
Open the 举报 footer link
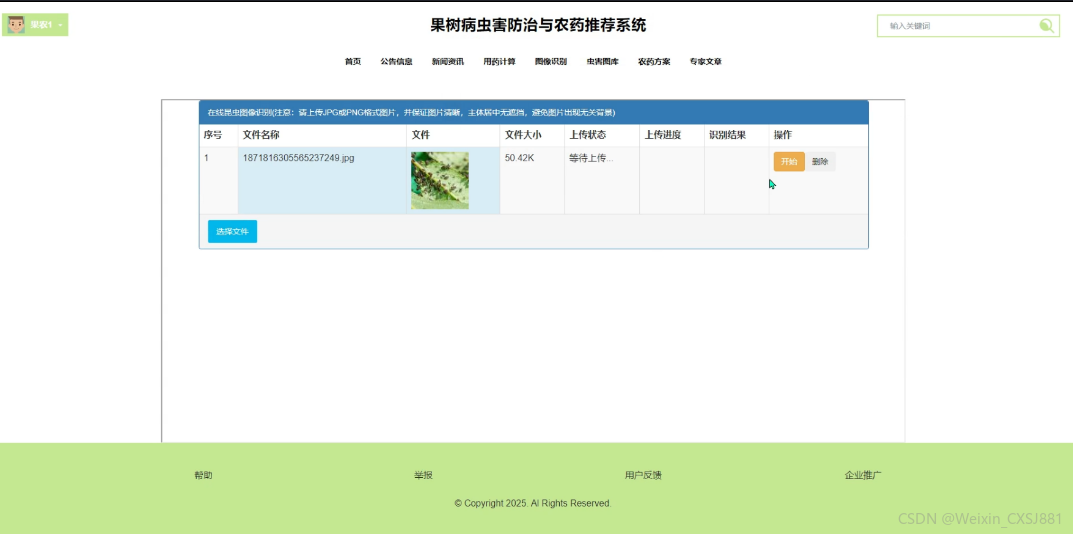(423, 475)
